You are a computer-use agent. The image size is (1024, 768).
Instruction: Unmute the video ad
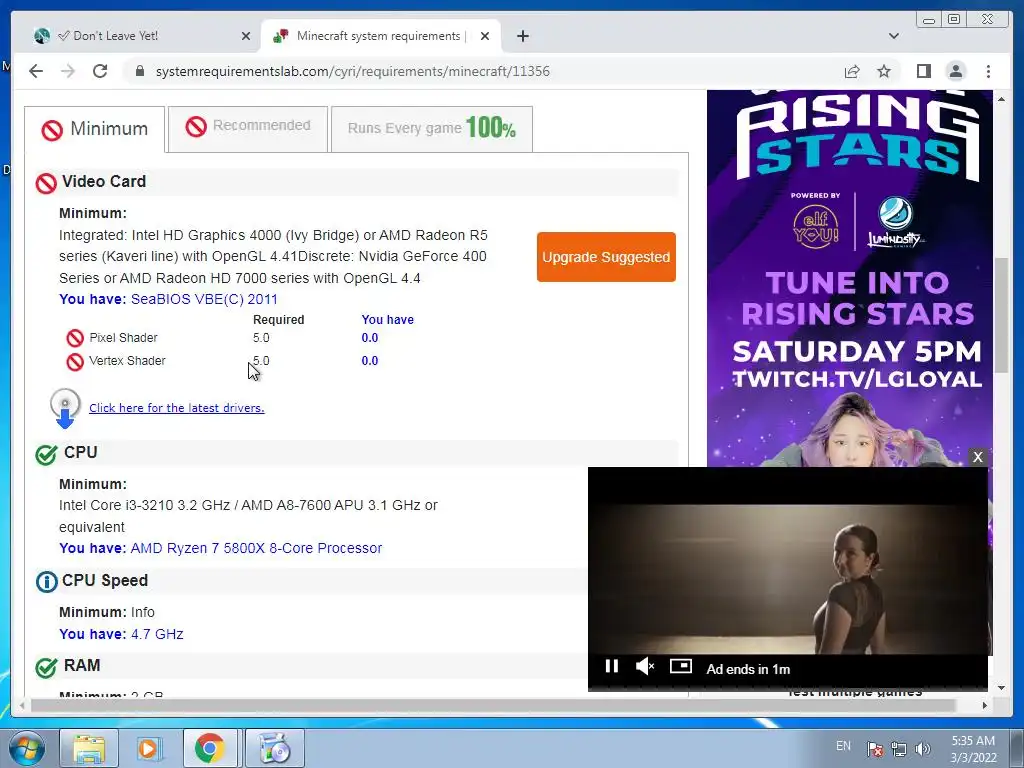[x=645, y=666]
